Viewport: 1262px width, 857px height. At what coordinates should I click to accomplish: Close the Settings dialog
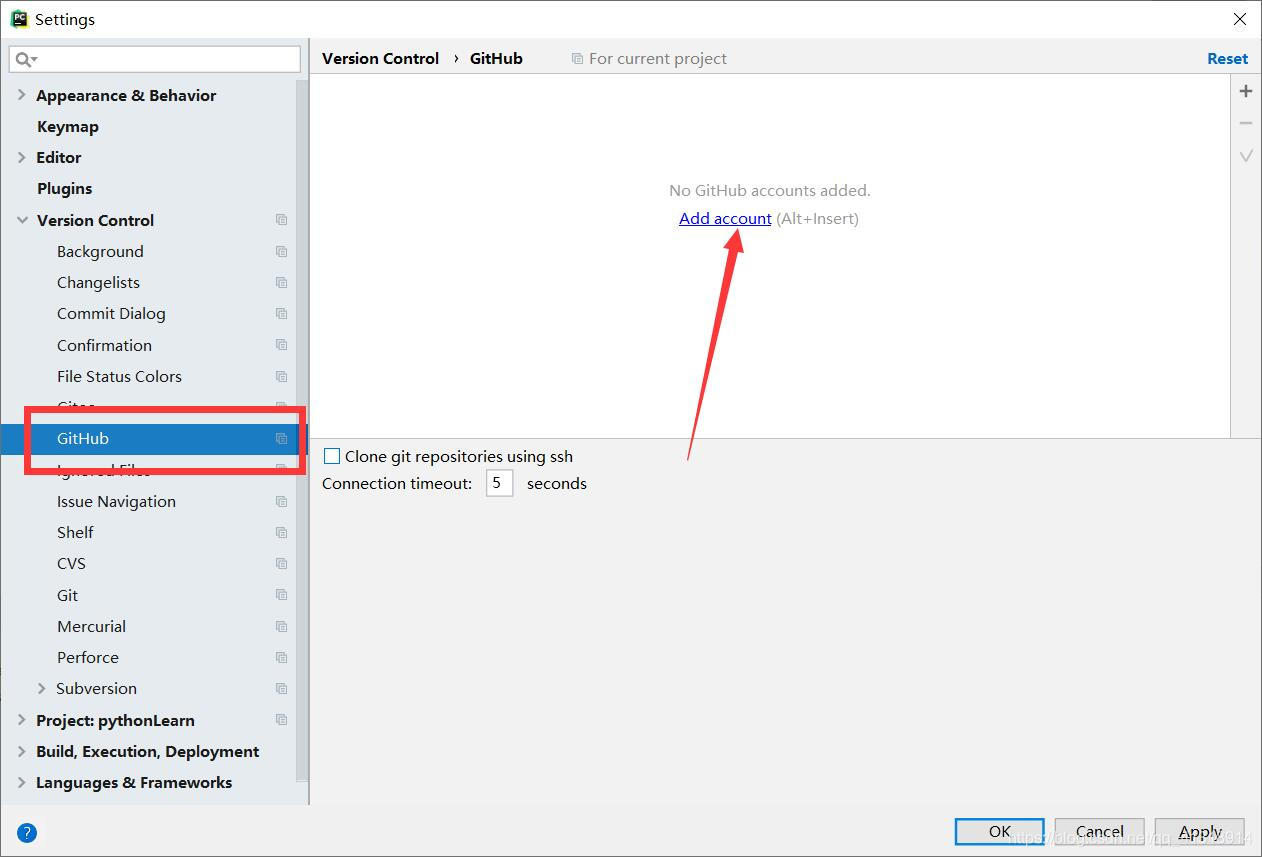point(1240,19)
